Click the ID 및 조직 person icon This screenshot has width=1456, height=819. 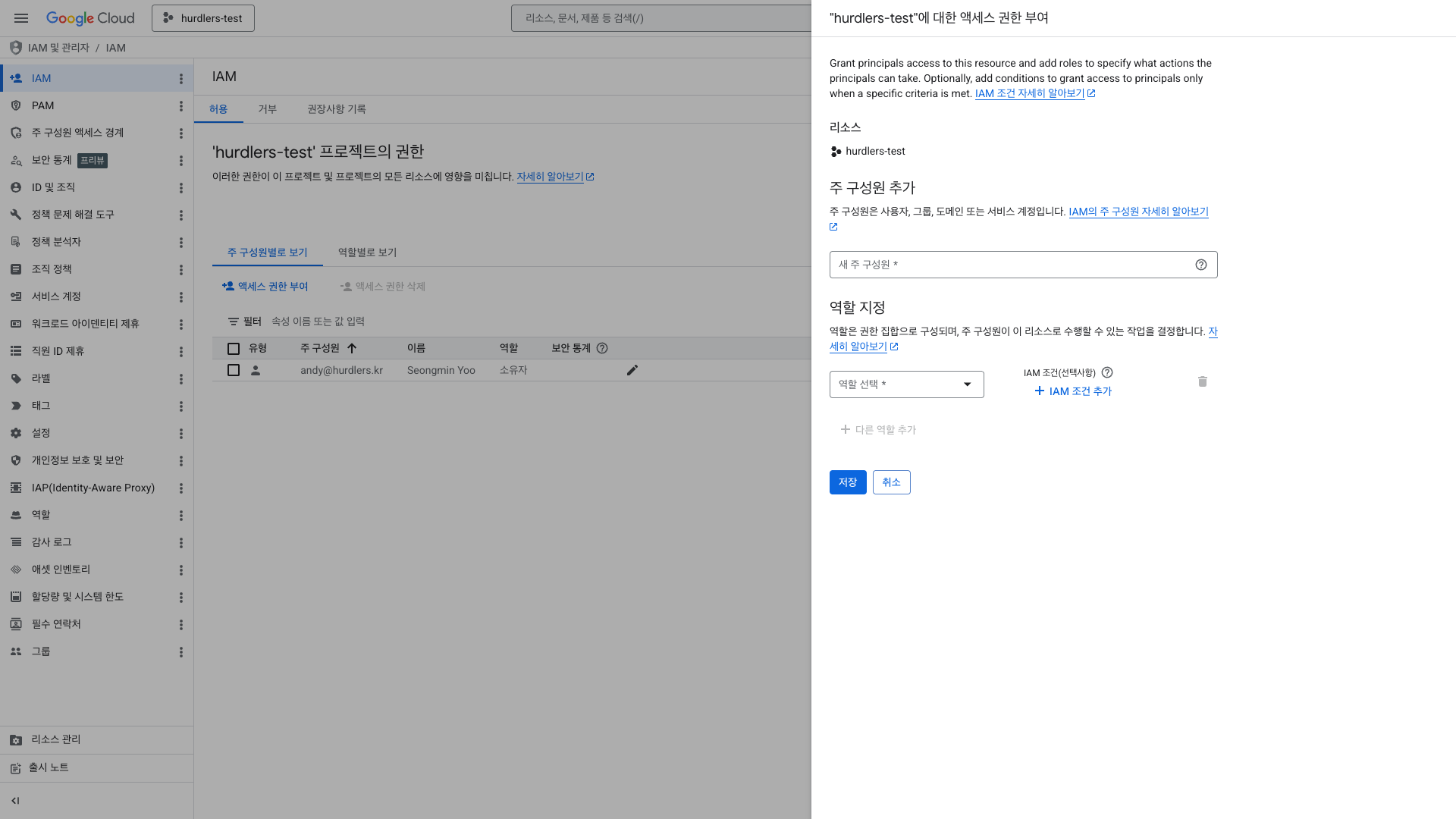point(16,187)
